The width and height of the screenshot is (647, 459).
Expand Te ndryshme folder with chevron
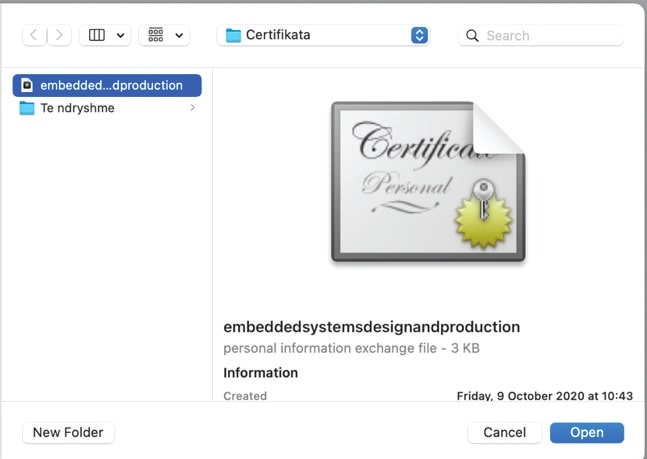pos(192,108)
